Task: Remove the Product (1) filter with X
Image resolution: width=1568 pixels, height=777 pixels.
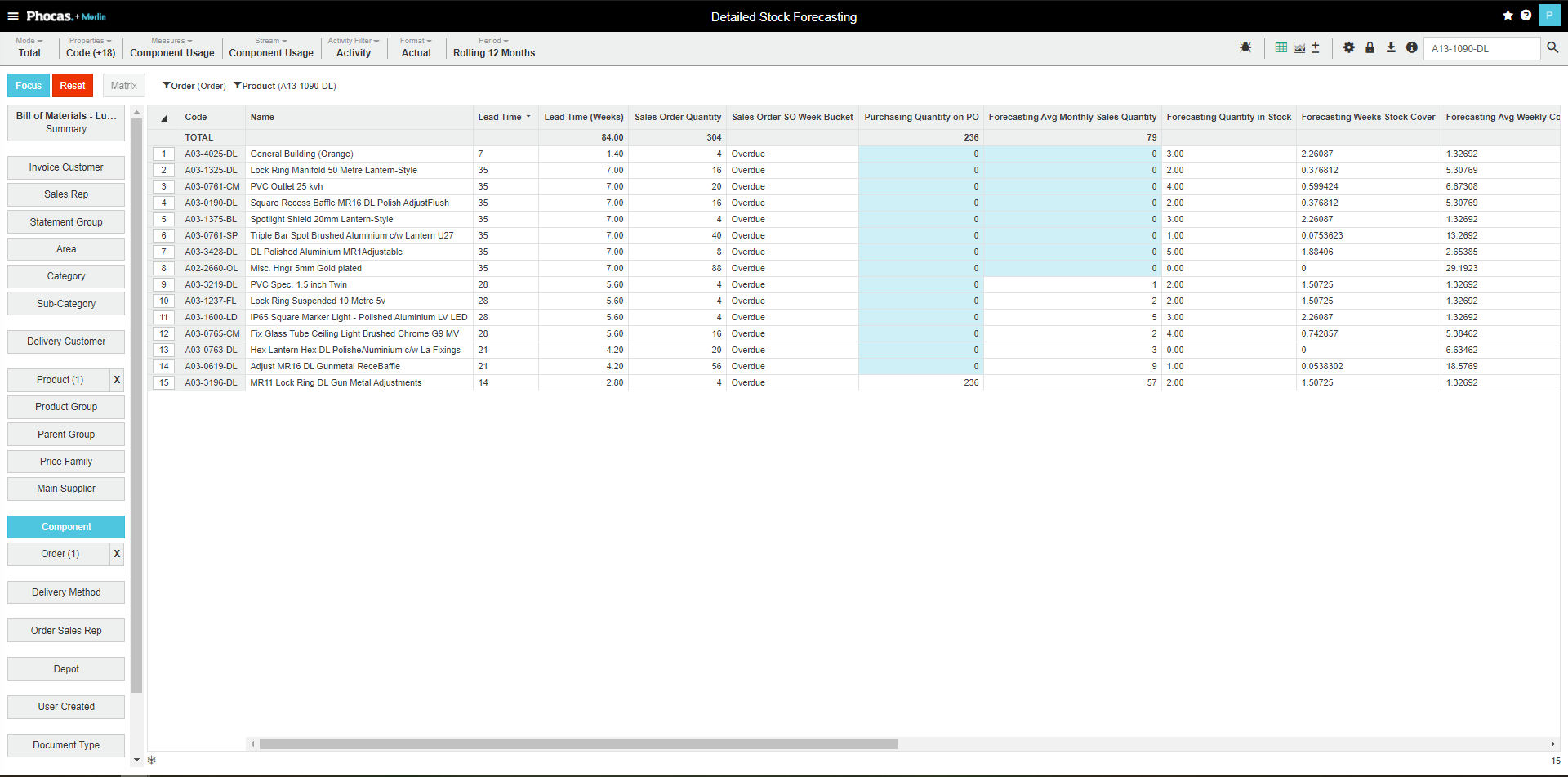Action: coord(117,380)
